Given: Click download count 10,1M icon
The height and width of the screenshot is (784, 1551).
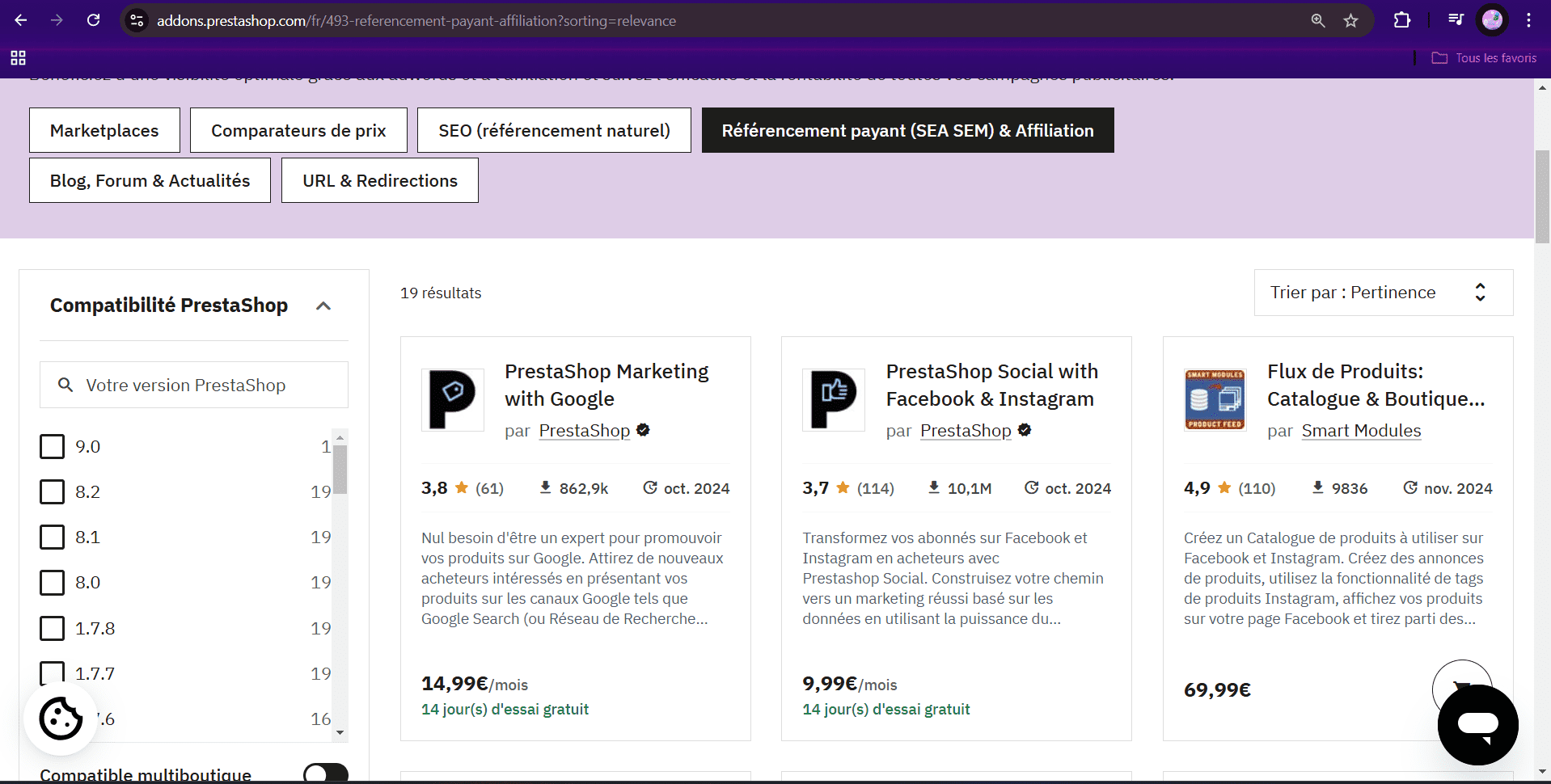Looking at the screenshot, I should (934, 487).
